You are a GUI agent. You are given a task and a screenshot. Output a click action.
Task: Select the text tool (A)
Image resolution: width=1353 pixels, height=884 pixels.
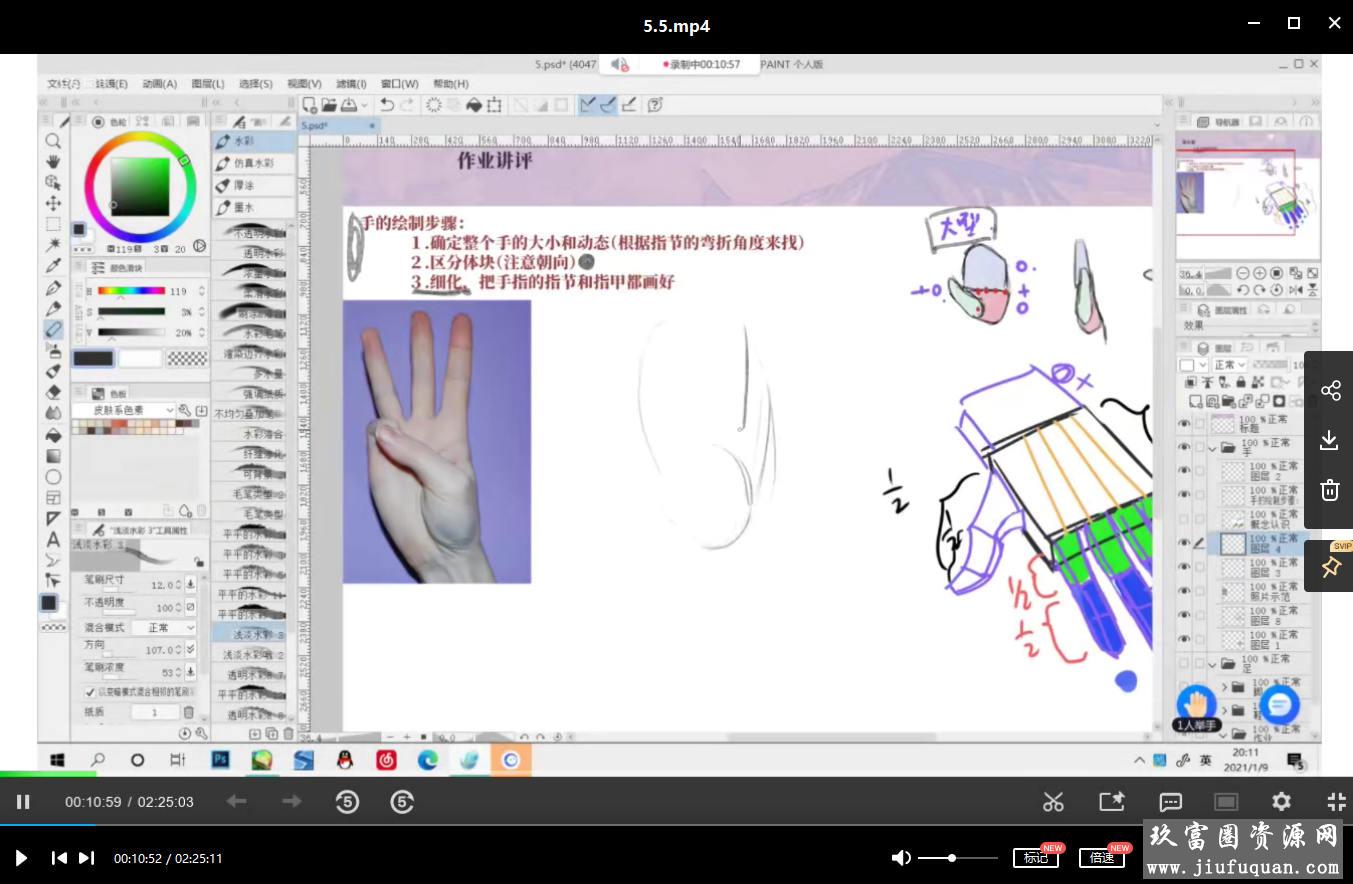click(x=53, y=540)
